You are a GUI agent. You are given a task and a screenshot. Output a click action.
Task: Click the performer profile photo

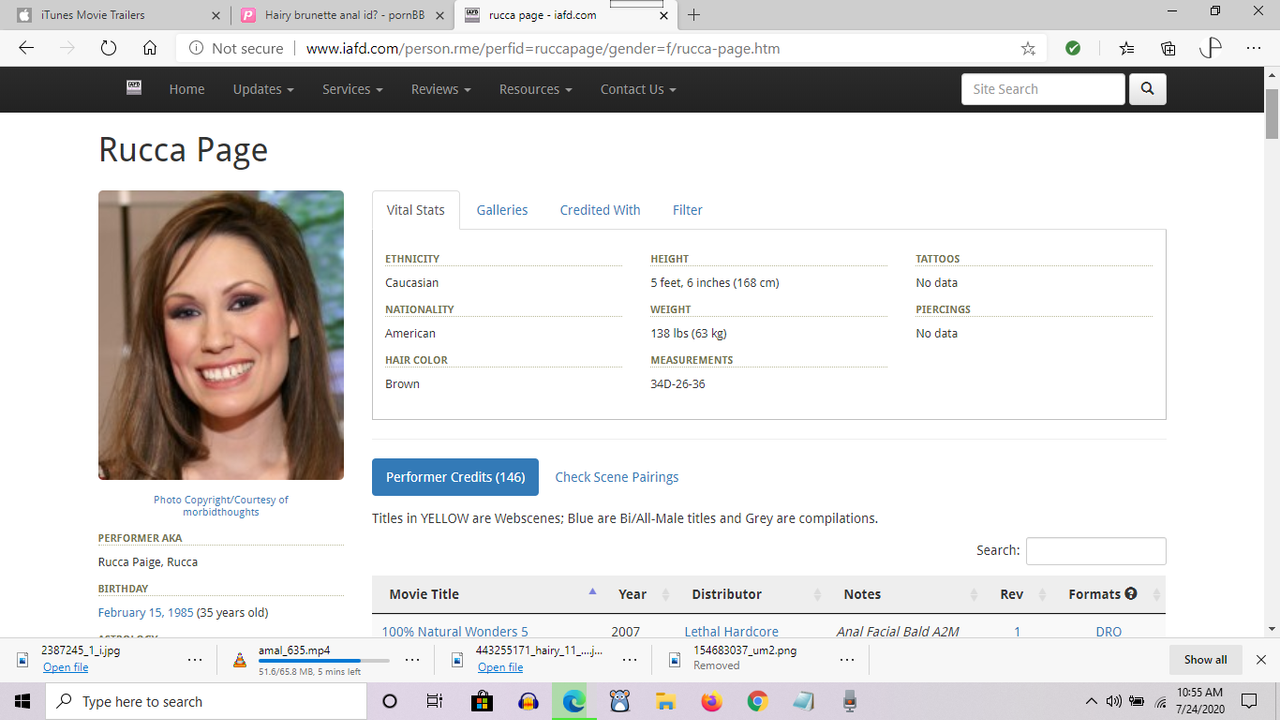(x=221, y=335)
